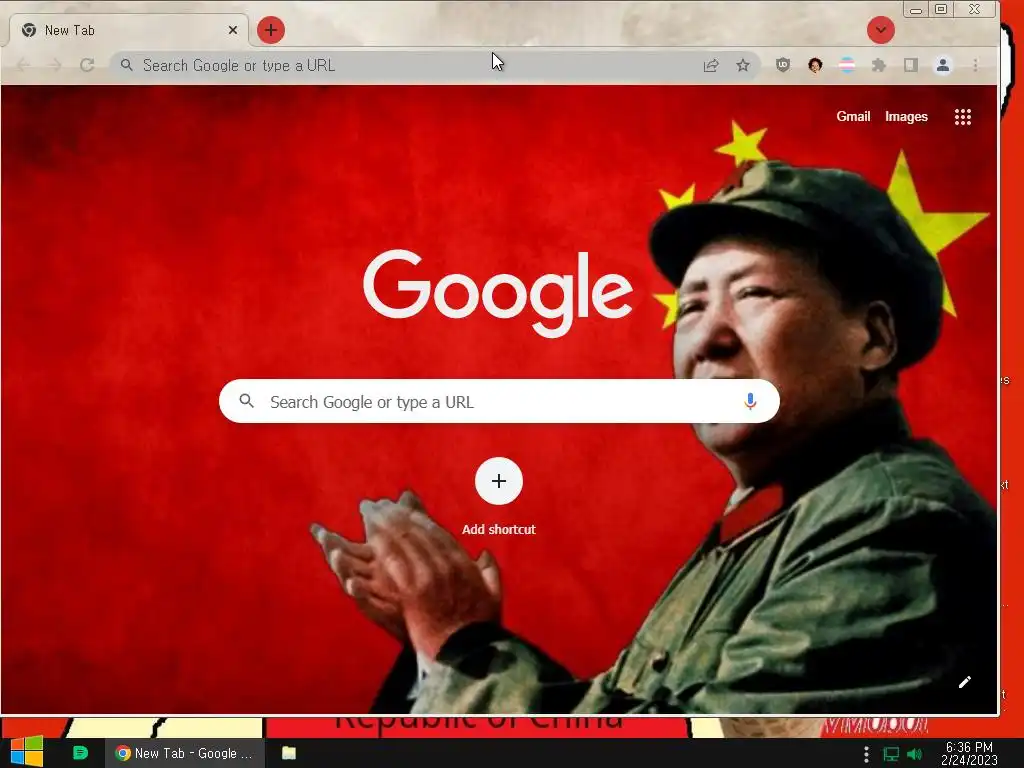The height and width of the screenshot is (768, 1024).
Task: Click the Google logo
Action: click(x=498, y=293)
